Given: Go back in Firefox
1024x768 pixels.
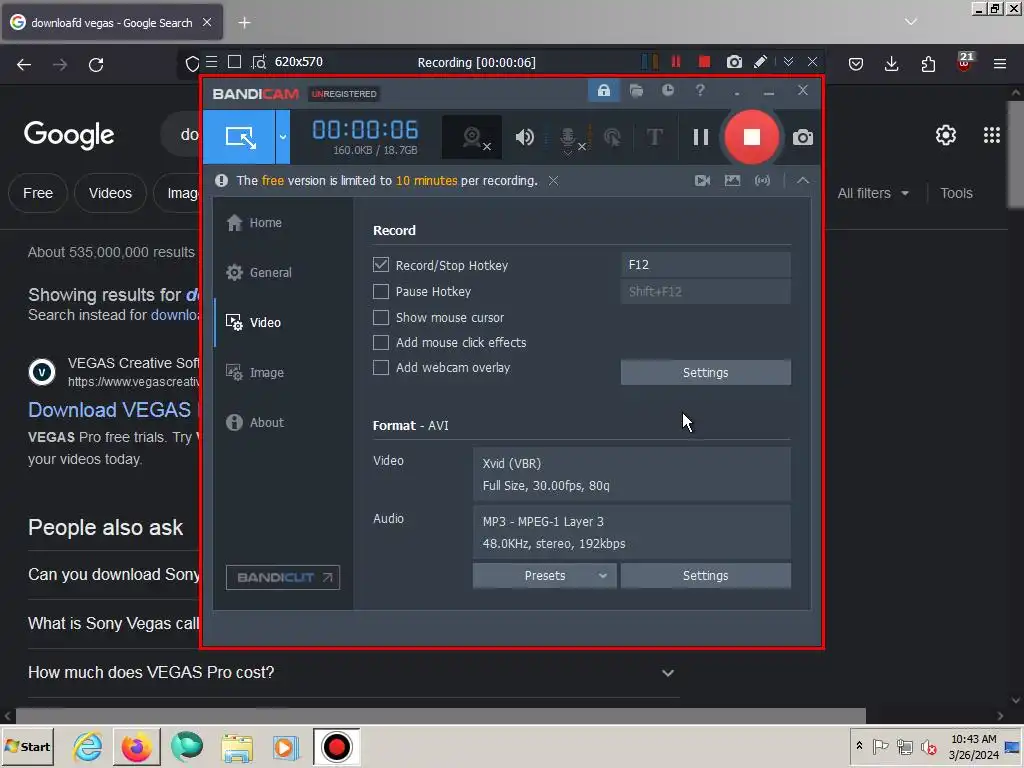Looking at the screenshot, I should (24, 65).
